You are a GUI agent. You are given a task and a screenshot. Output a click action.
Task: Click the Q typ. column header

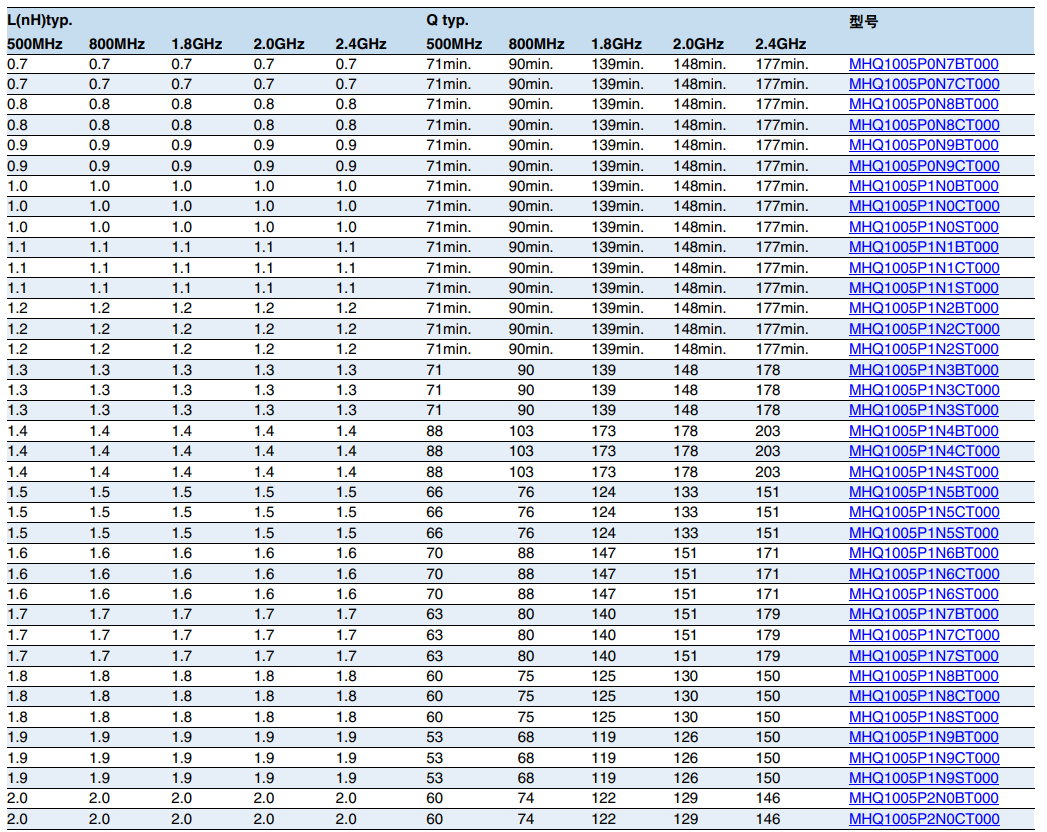tap(447, 20)
